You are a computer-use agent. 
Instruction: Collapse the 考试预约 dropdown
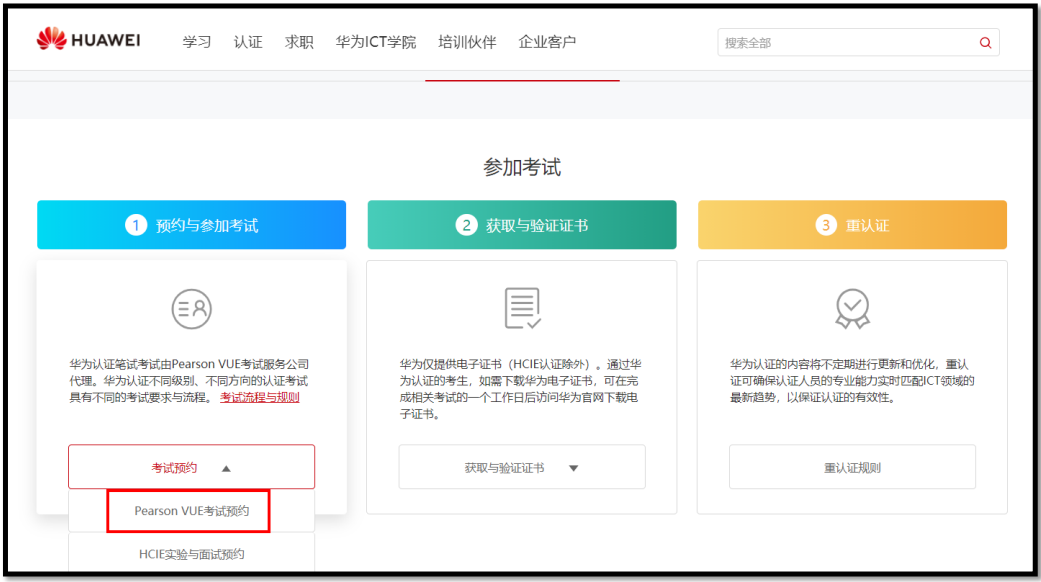[x=191, y=467]
